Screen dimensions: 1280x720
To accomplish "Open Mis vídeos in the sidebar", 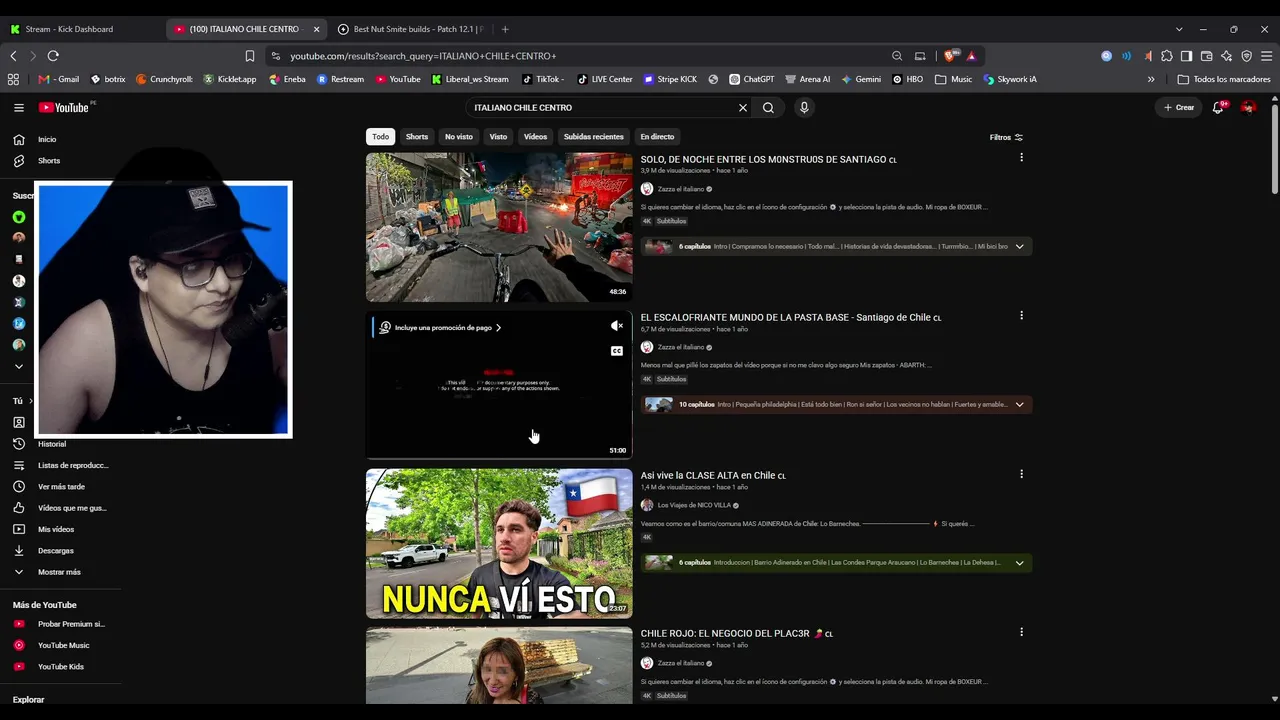I will (56, 529).
